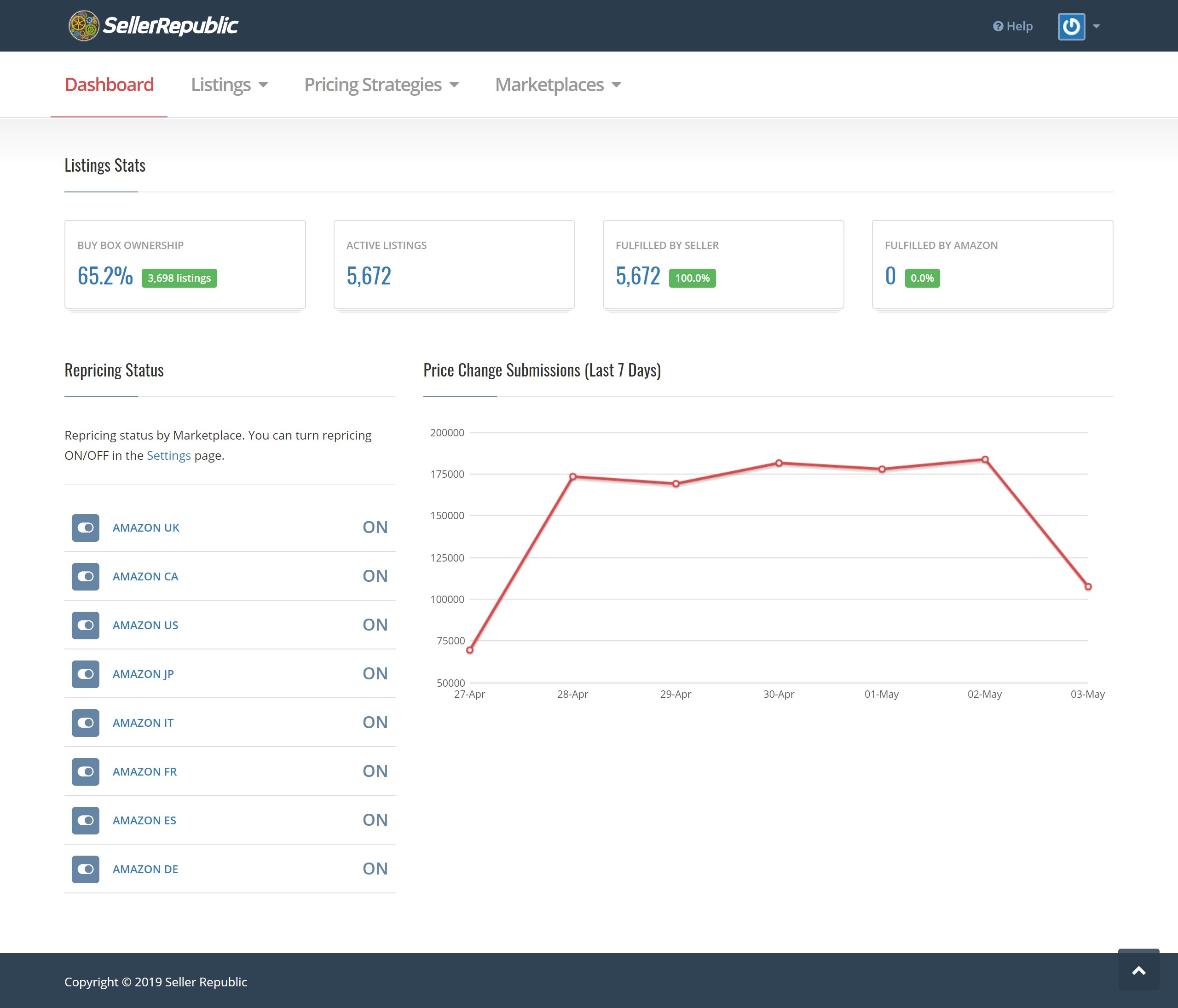Image resolution: width=1178 pixels, height=1008 pixels.
Task: Click the AMAZON ES marketplace link
Action: [144, 820]
